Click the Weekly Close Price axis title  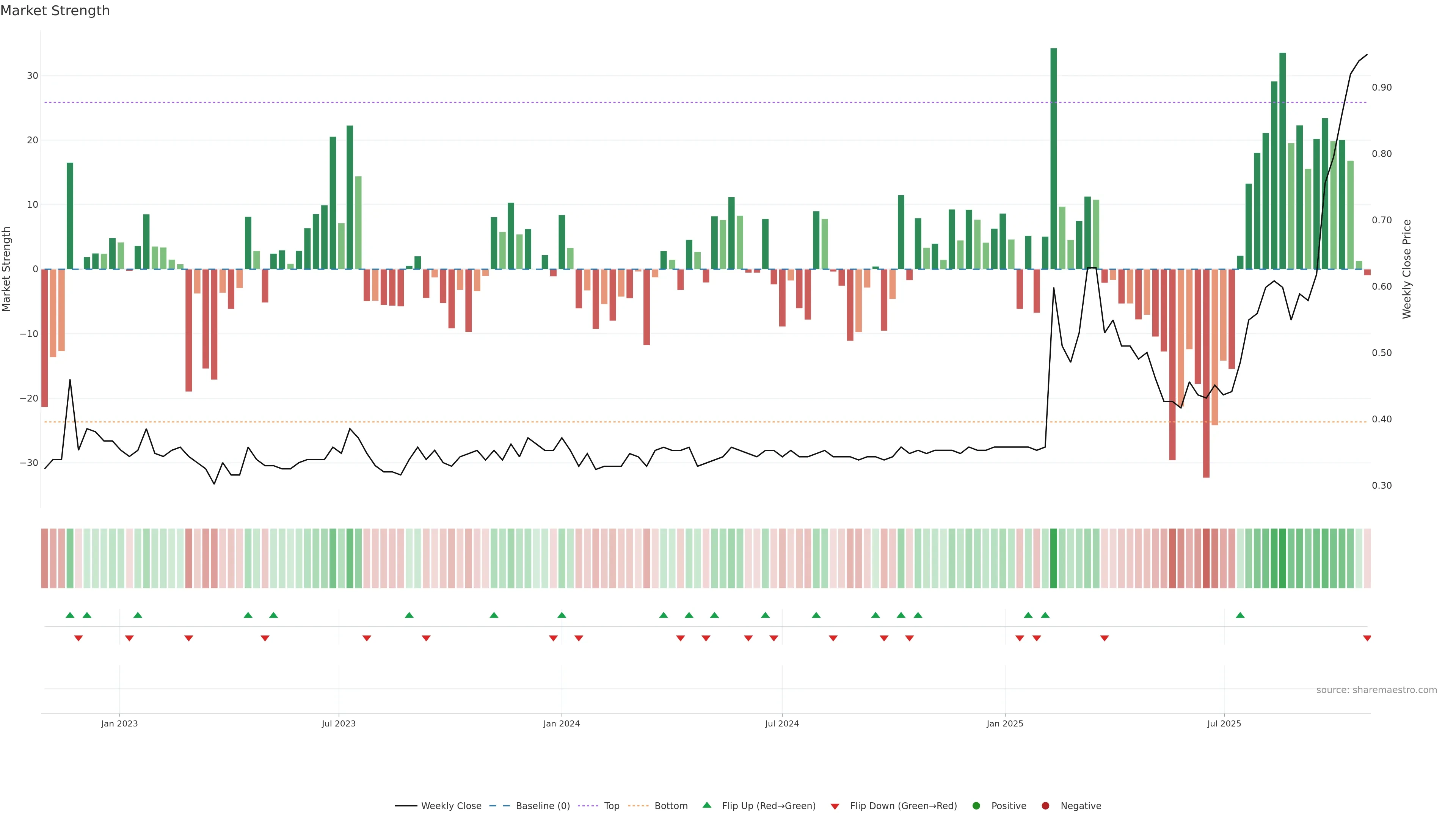coord(1406,269)
